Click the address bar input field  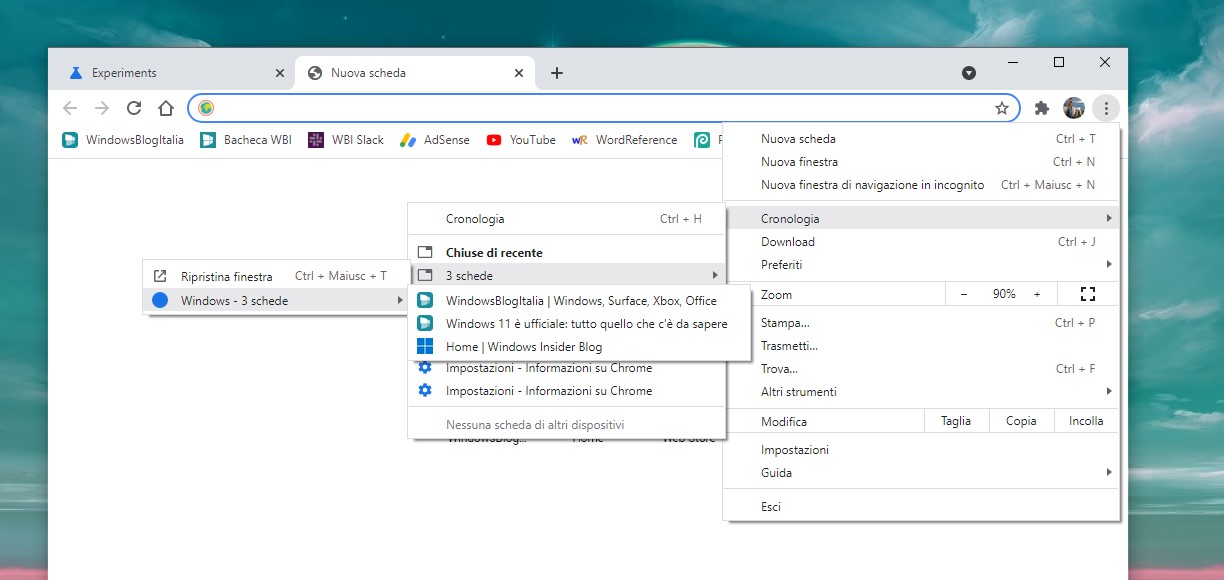pos(603,108)
